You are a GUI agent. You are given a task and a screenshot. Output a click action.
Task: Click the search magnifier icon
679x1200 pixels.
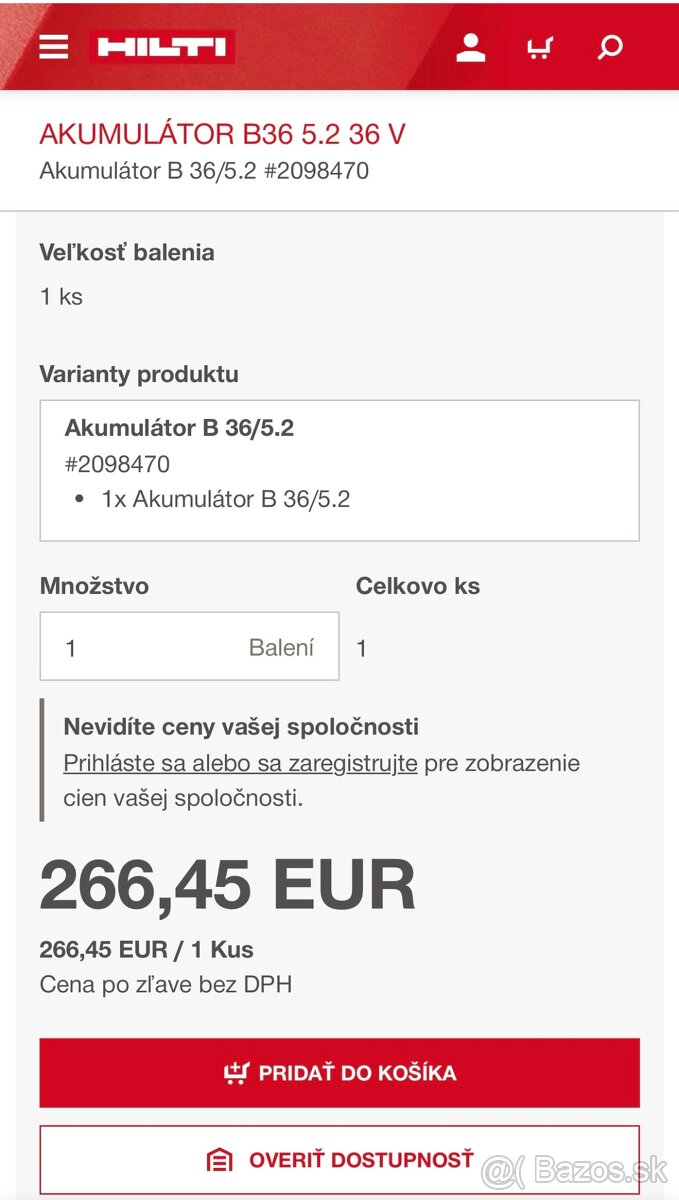click(610, 47)
